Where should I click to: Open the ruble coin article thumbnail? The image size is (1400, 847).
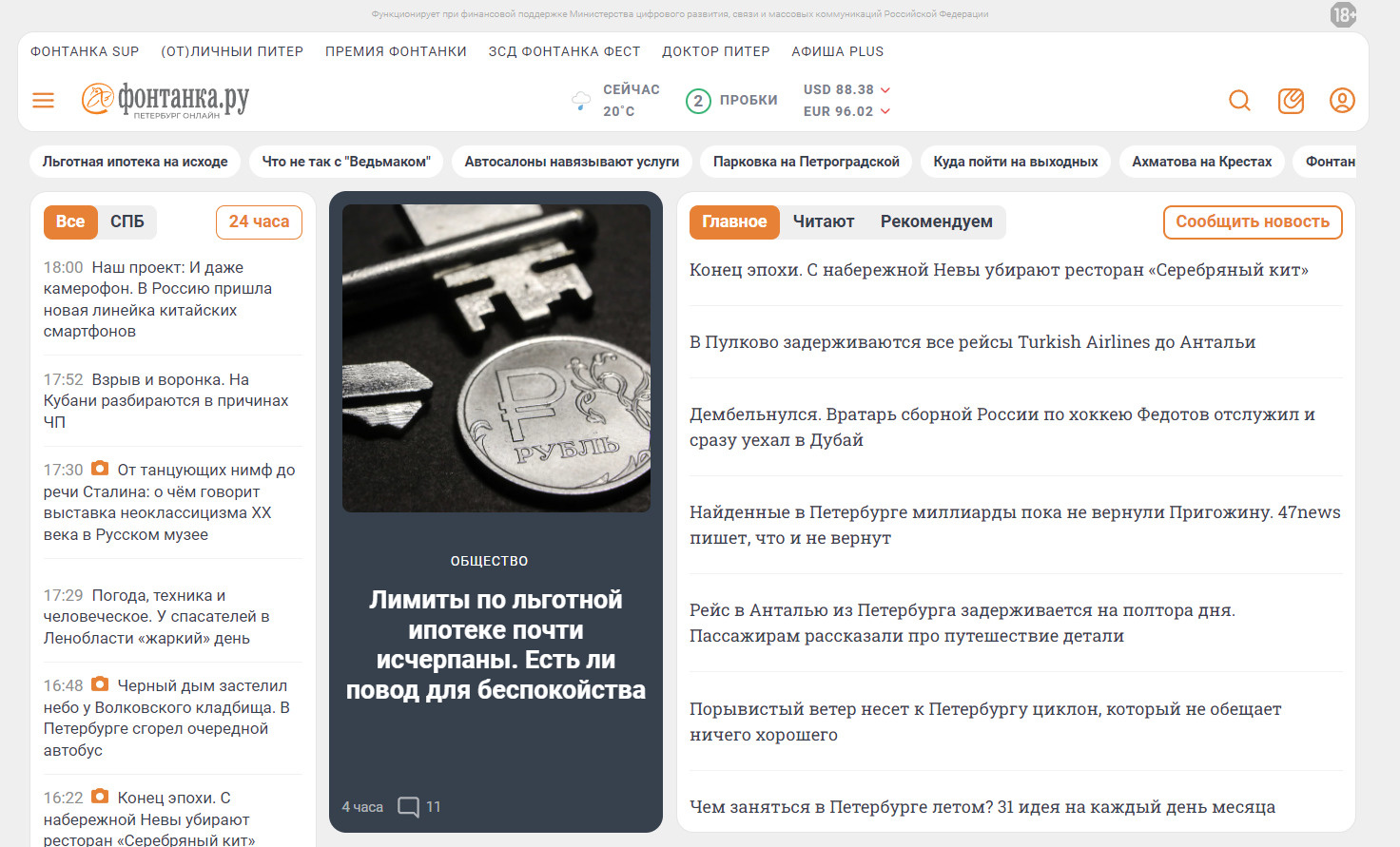click(496, 358)
